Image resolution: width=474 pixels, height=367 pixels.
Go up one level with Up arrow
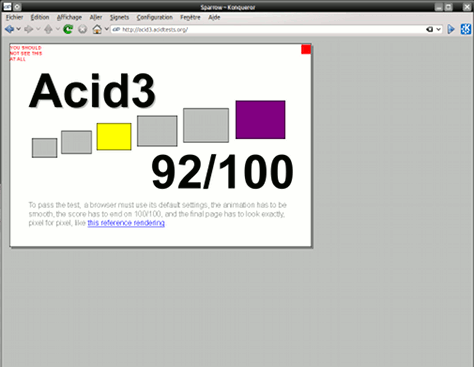coord(48,29)
